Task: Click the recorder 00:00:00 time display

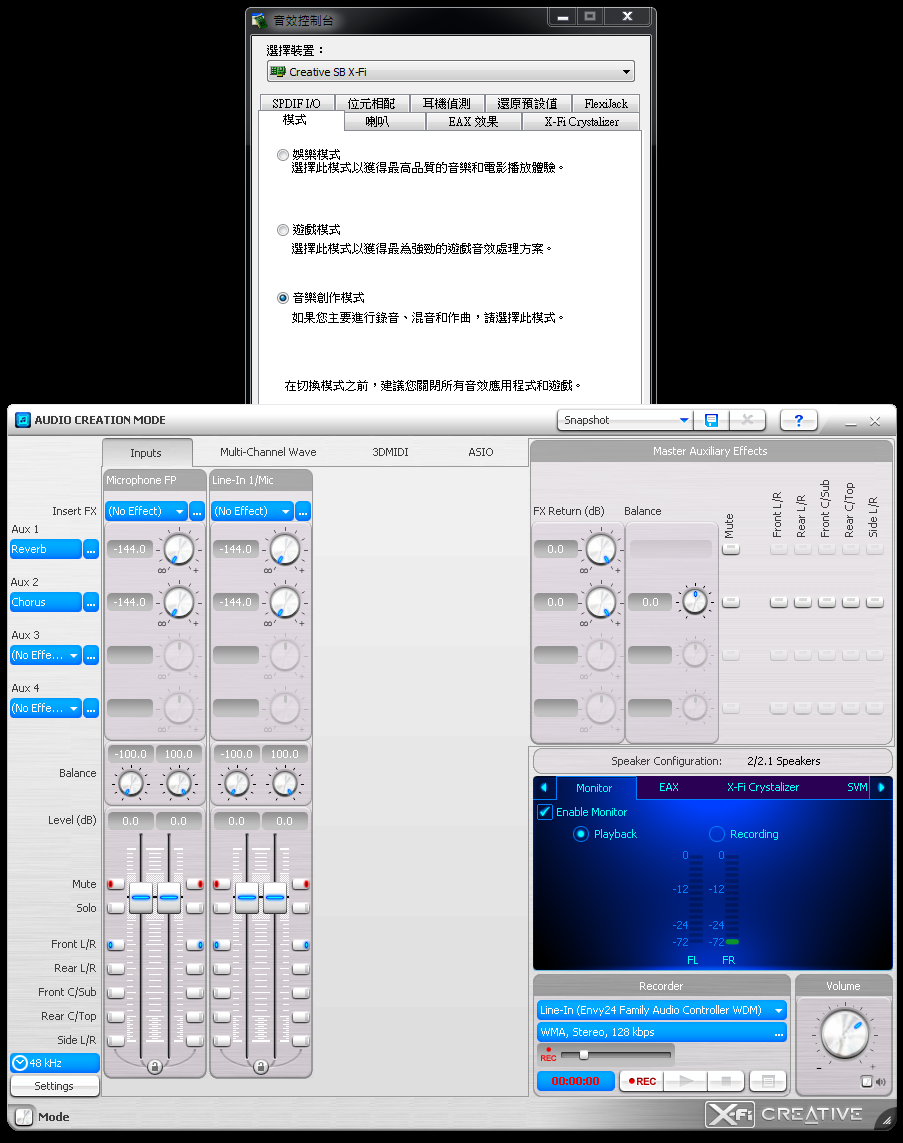Action: (x=576, y=1081)
